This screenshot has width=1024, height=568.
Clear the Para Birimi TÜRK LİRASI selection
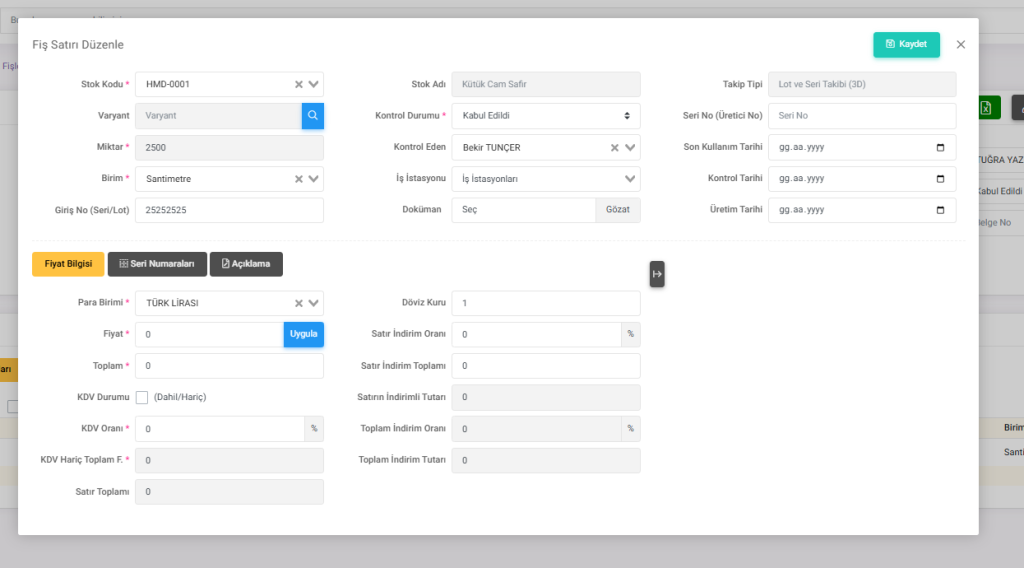tap(298, 303)
